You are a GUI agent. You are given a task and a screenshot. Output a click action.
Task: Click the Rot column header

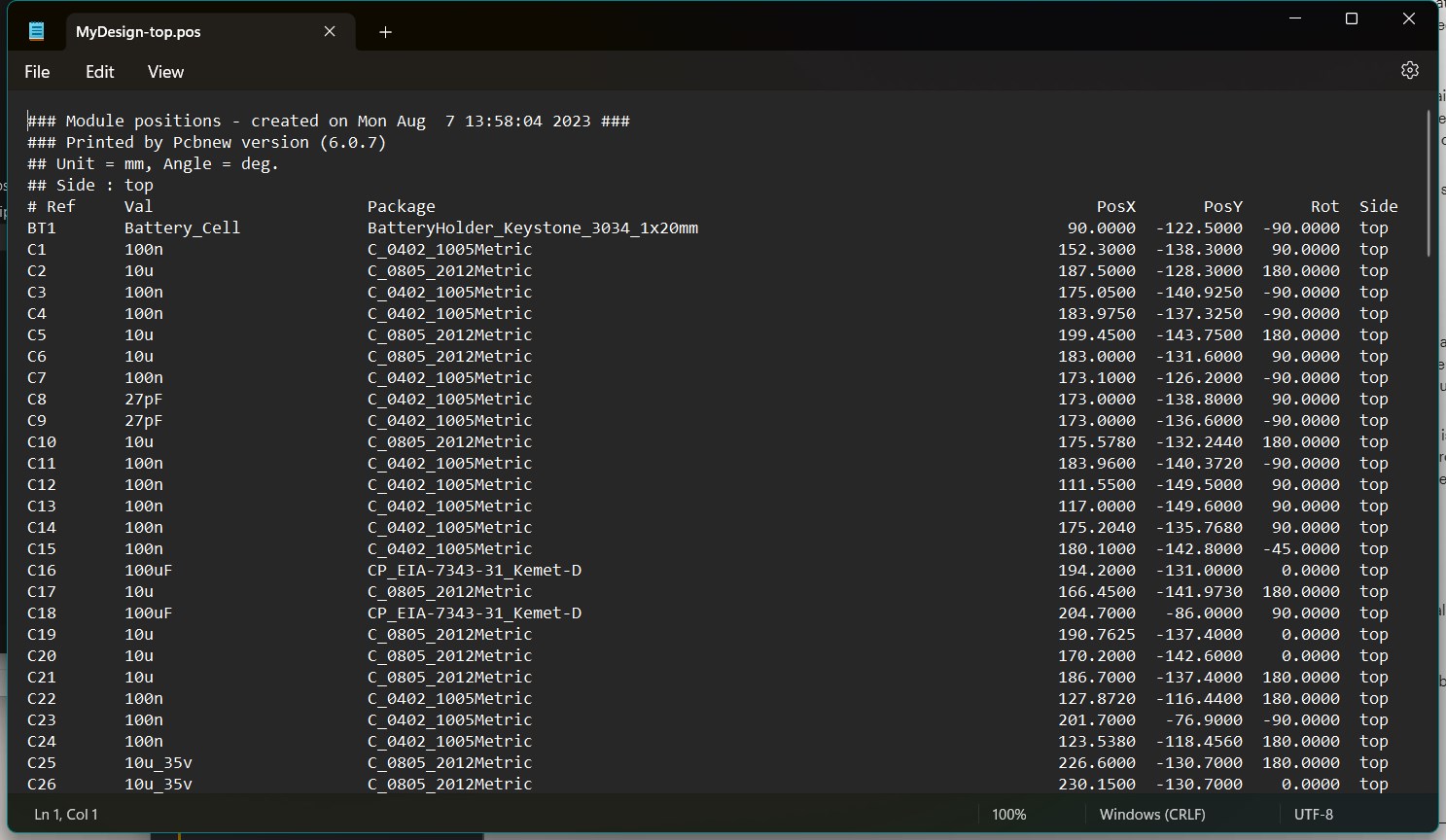[x=1325, y=206]
